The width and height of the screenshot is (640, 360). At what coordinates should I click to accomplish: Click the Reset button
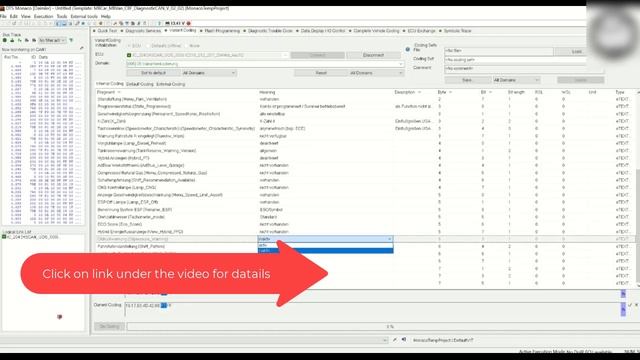click(x=321, y=73)
